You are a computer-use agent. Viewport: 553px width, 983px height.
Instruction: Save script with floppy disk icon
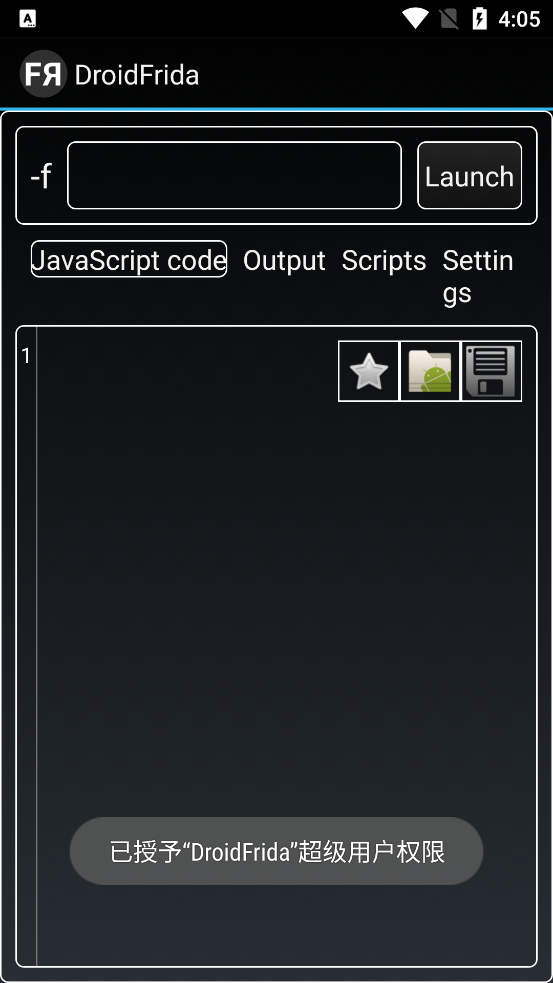tap(492, 371)
